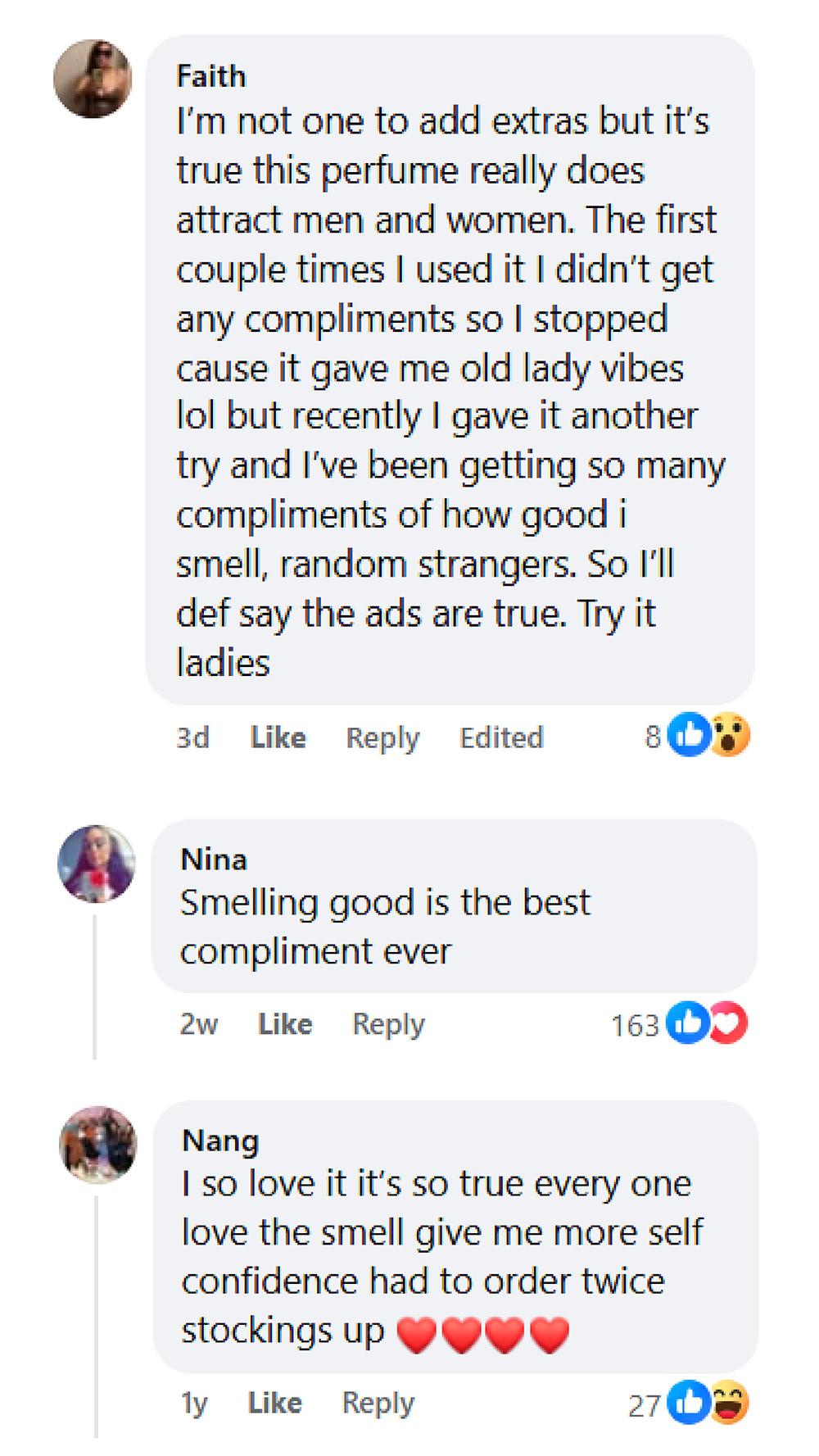819x1456 pixels.
Task: Reply to Nang's comment
Action: click(378, 1403)
